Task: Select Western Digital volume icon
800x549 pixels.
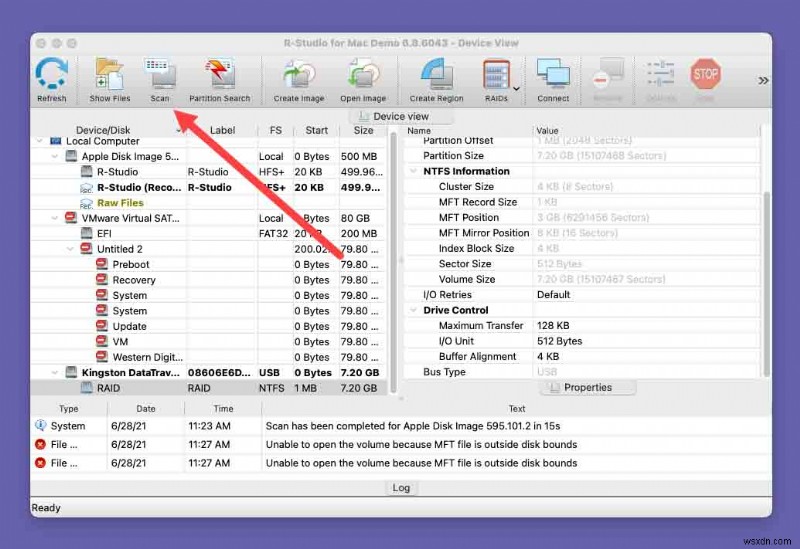Action: (x=102, y=357)
